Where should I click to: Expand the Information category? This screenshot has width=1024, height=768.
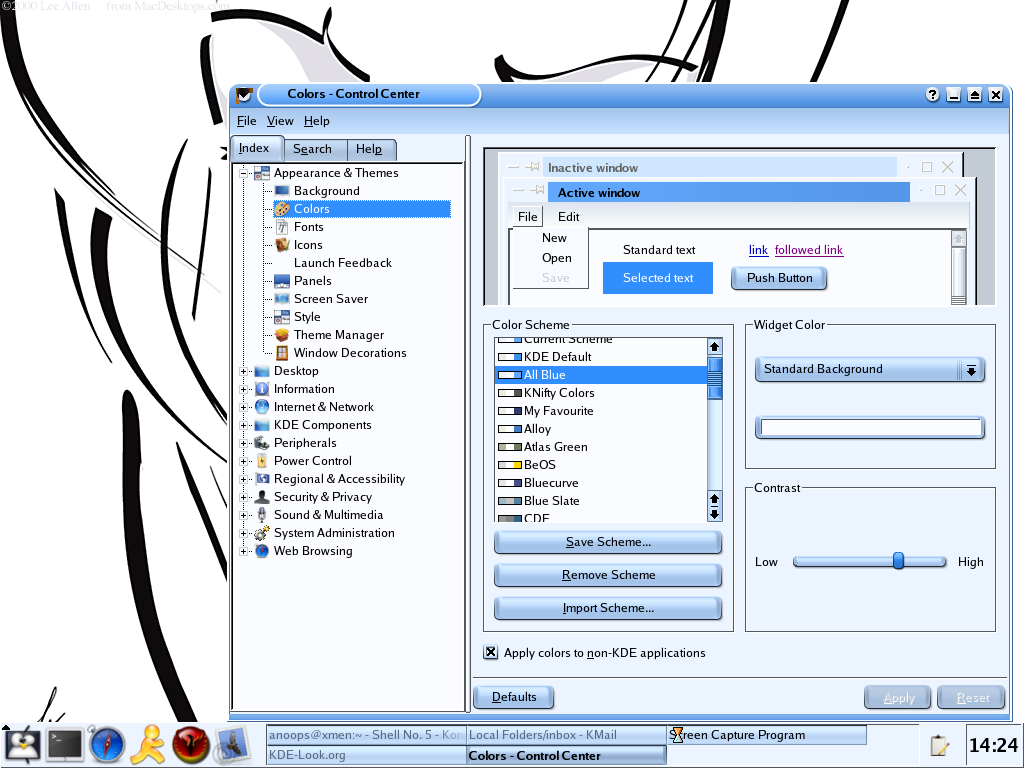tap(244, 389)
